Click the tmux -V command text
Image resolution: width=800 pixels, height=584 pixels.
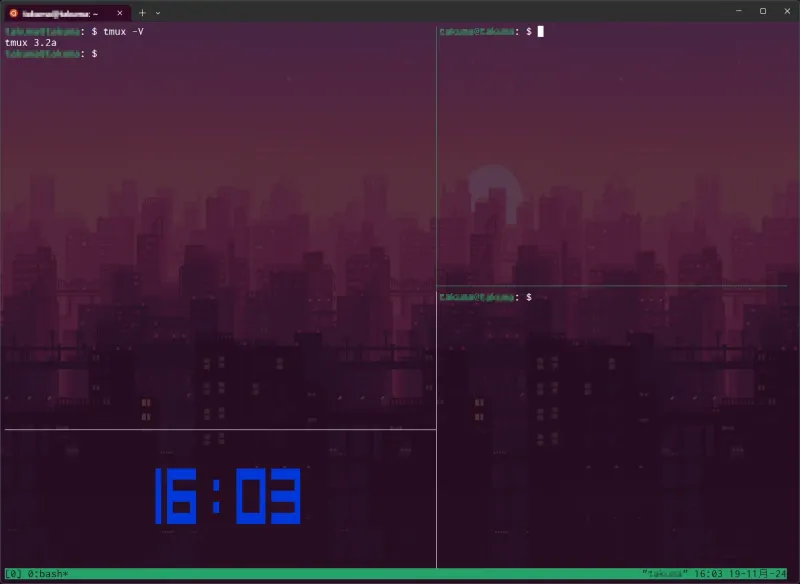tap(122, 31)
